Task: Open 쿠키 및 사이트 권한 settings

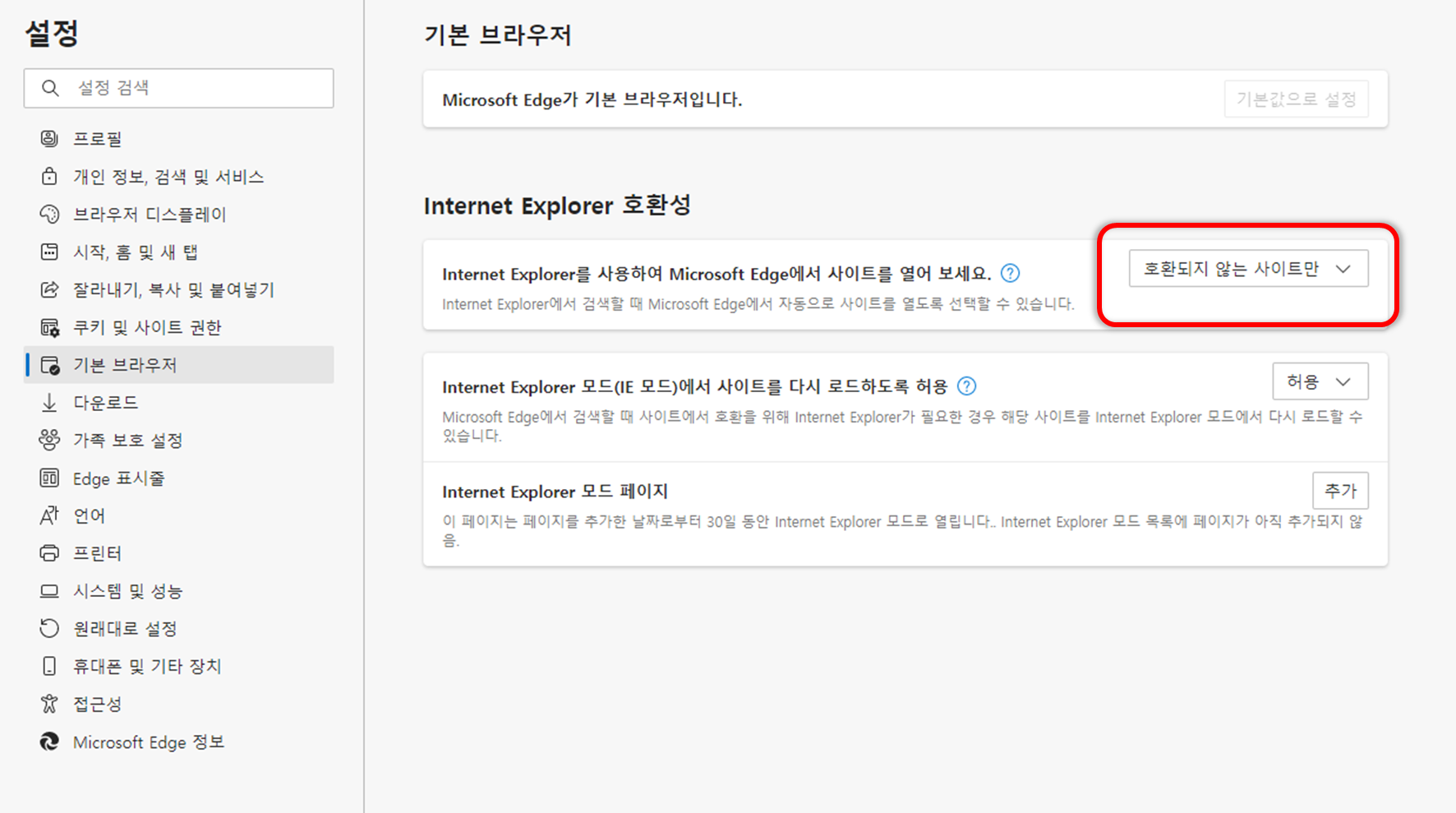Action: point(179,327)
